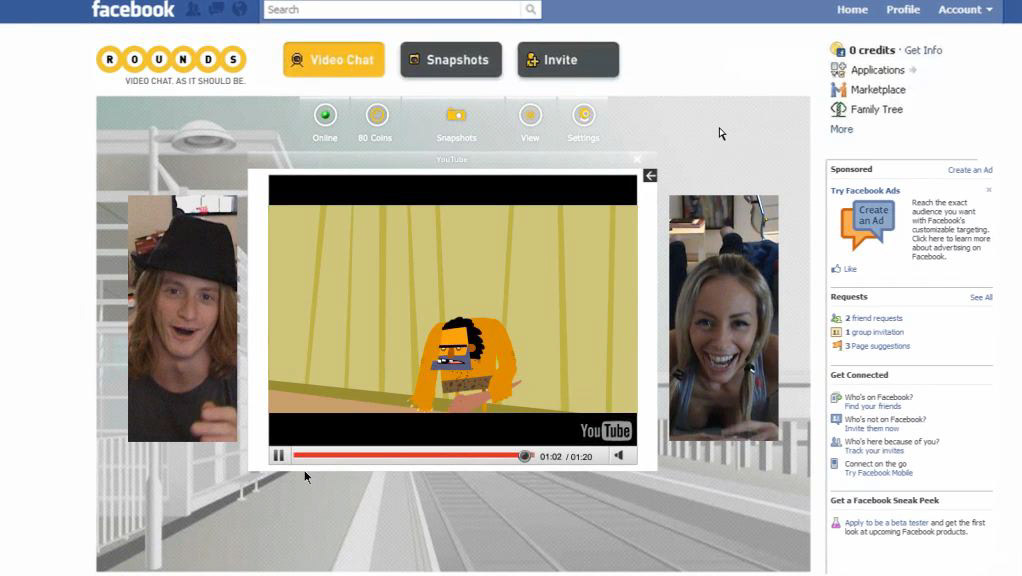The image size is (1022, 576).
Task: Open the View options icon
Action: 530,115
